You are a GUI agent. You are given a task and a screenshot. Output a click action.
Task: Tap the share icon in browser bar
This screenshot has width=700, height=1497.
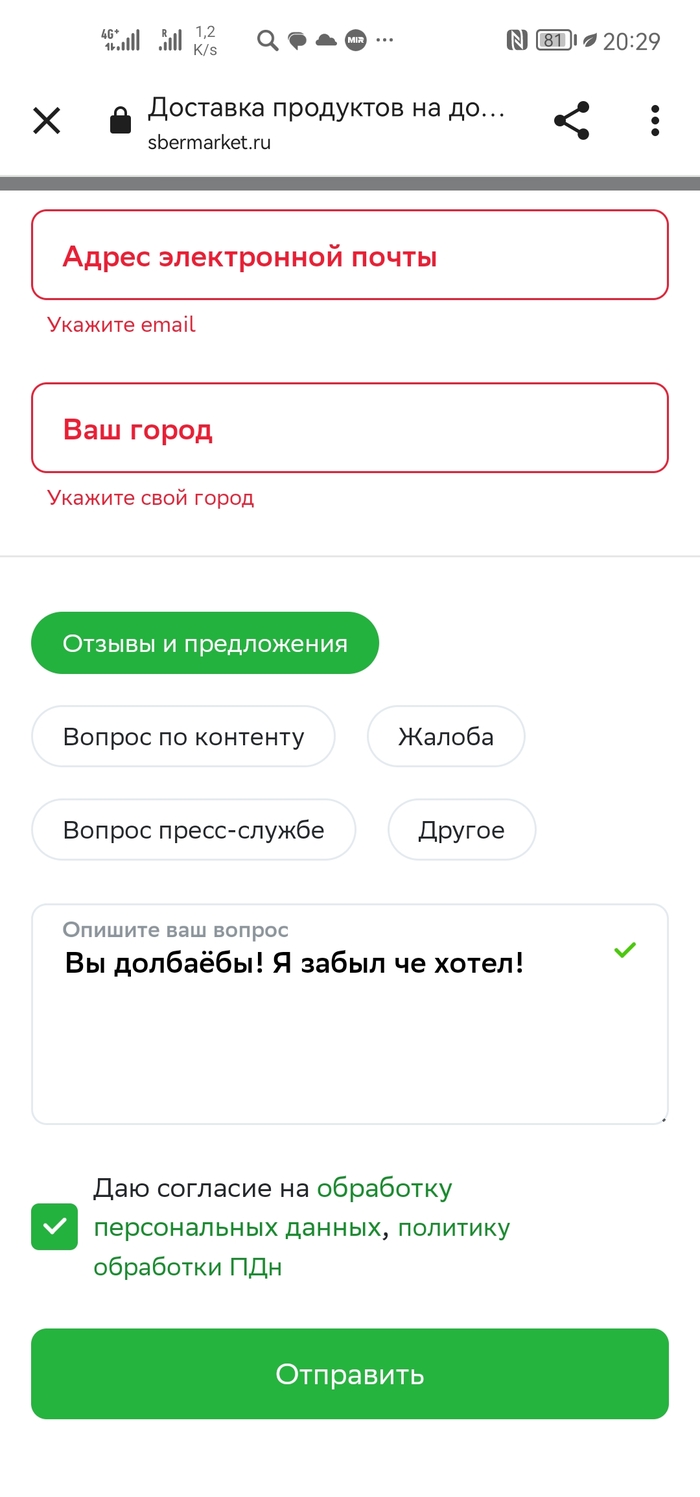572,121
